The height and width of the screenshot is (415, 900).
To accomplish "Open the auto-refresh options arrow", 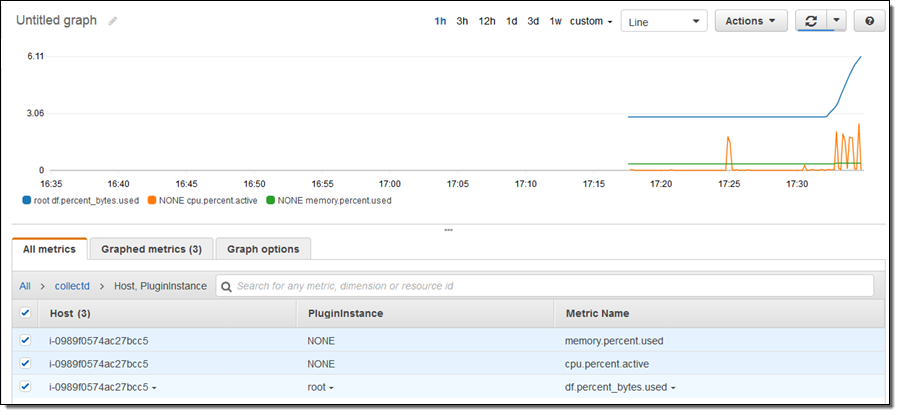I will point(837,21).
